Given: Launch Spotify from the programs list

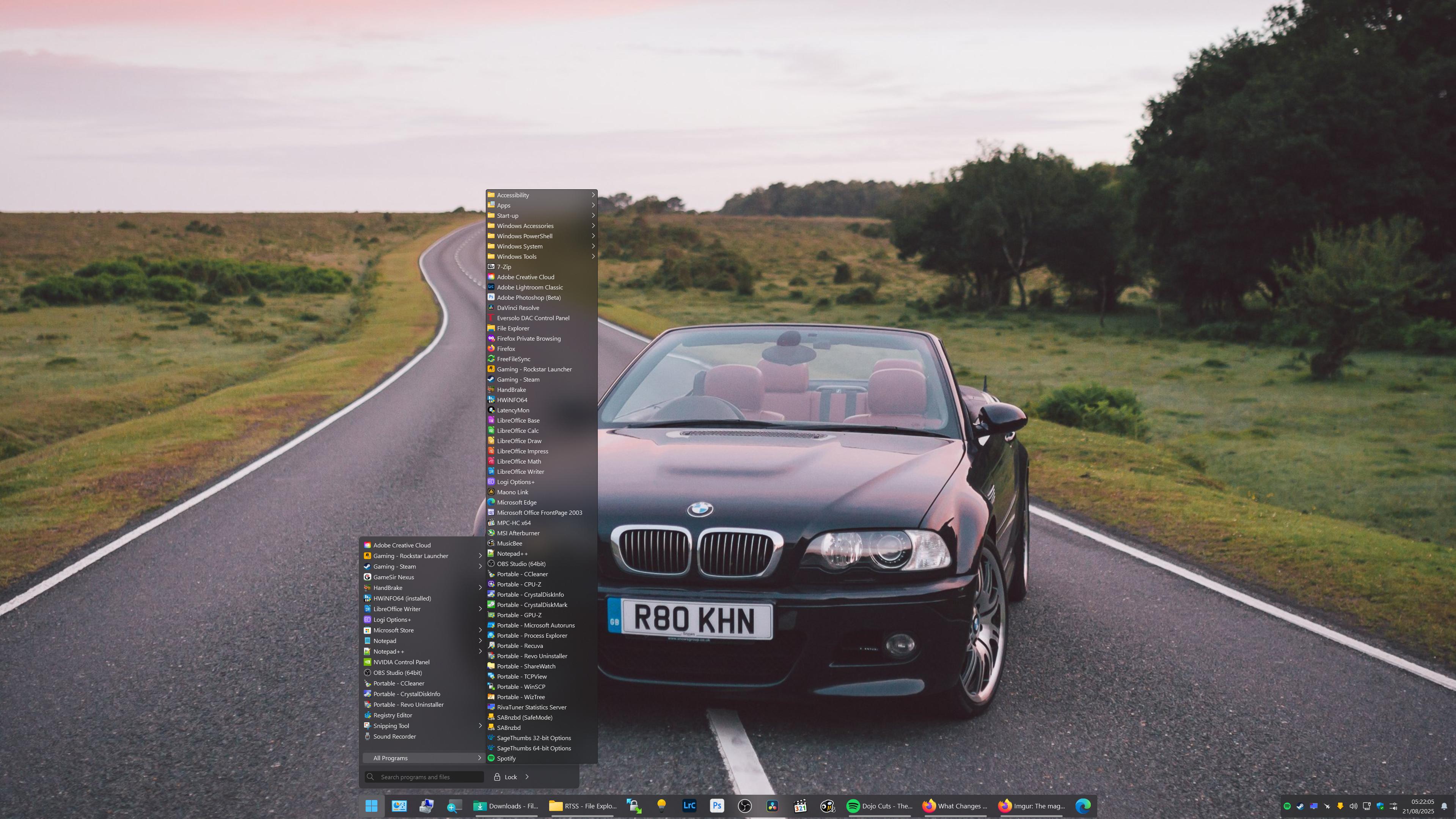Looking at the screenshot, I should click(506, 759).
